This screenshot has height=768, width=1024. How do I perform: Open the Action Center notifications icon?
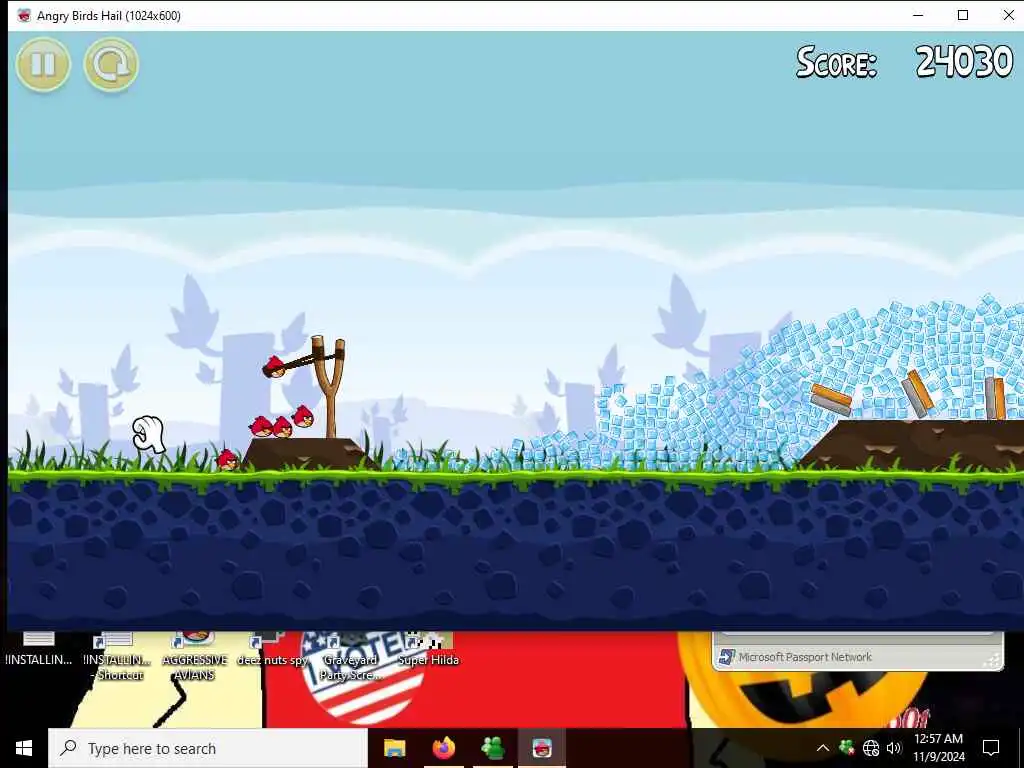[x=991, y=748]
